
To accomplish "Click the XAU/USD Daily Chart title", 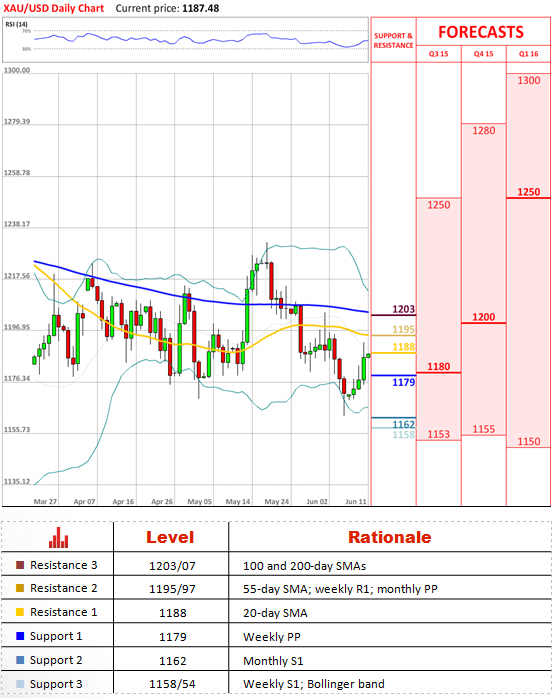I will 53,8.
